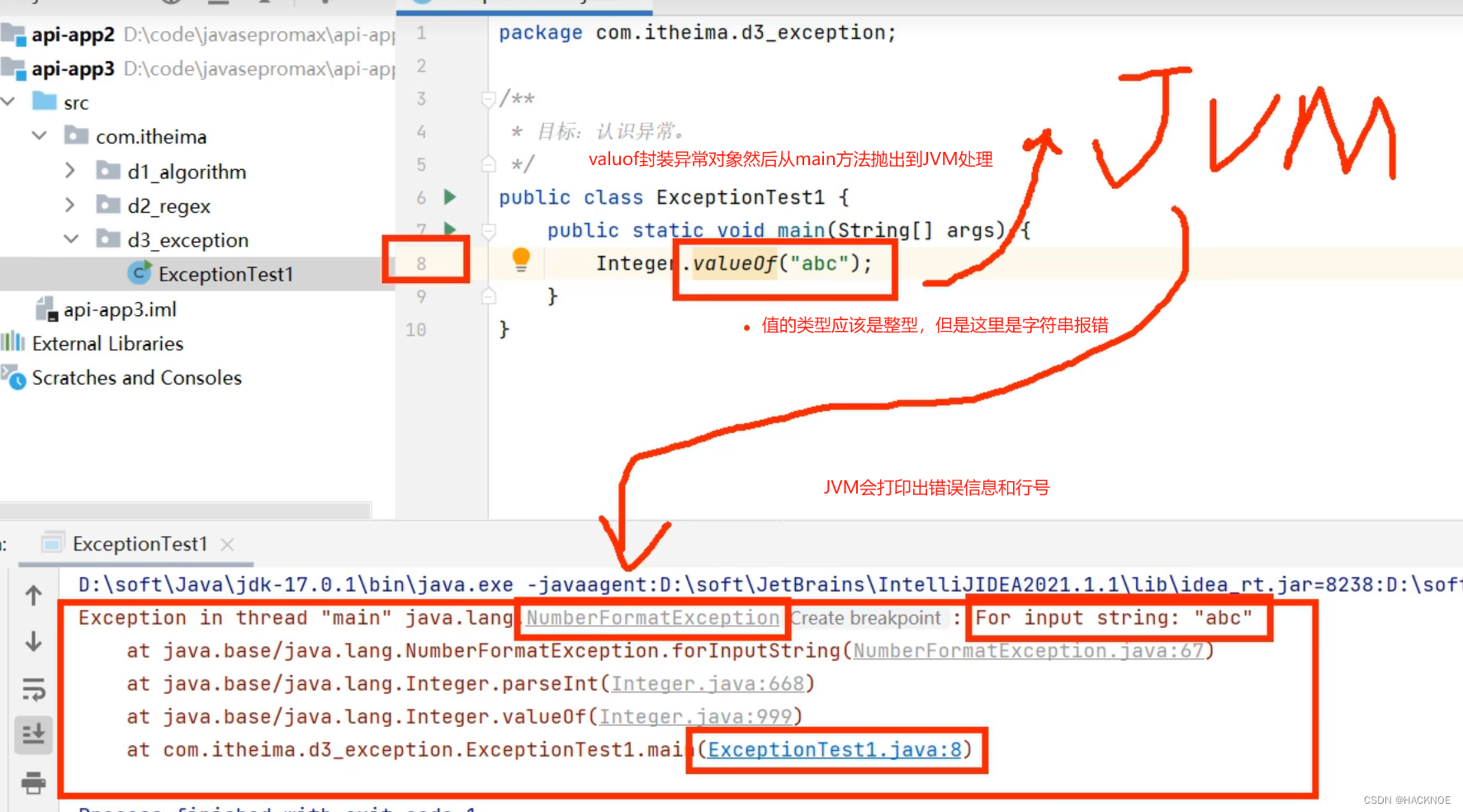The height and width of the screenshot is (812, 1463).
Task: Collapse the d3_exception package chevron
Action: pyautogui.click(x=72, y=239)
